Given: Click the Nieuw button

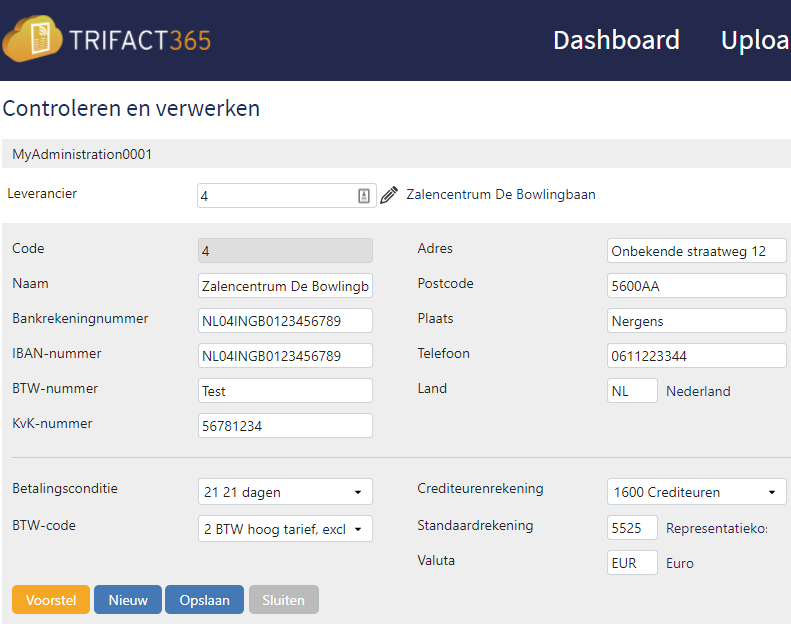Looking at the screenshot, I should pyautogui.click(x=128, y=600).
